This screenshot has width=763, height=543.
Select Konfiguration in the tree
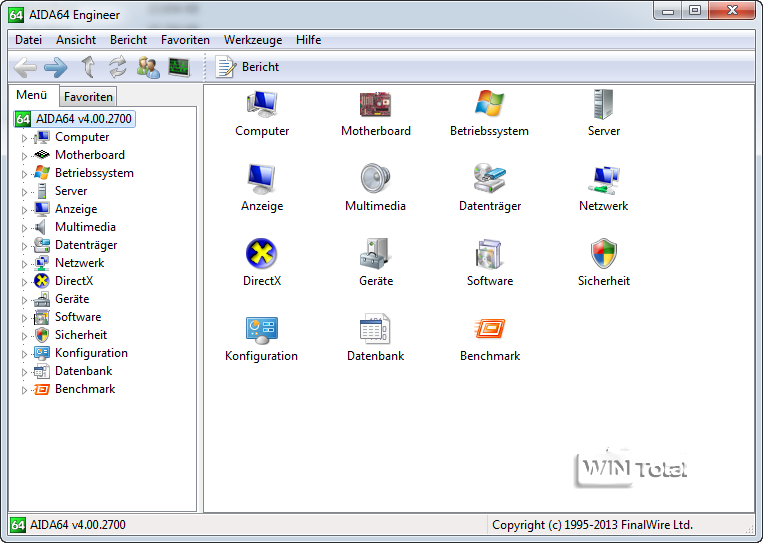tap(91, 353)
